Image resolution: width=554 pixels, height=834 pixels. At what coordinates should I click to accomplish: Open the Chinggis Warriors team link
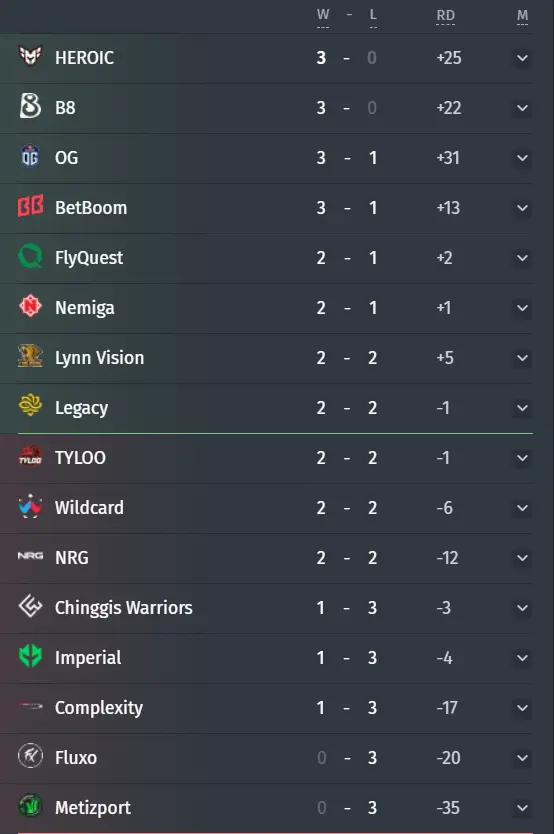click(124, 608)
